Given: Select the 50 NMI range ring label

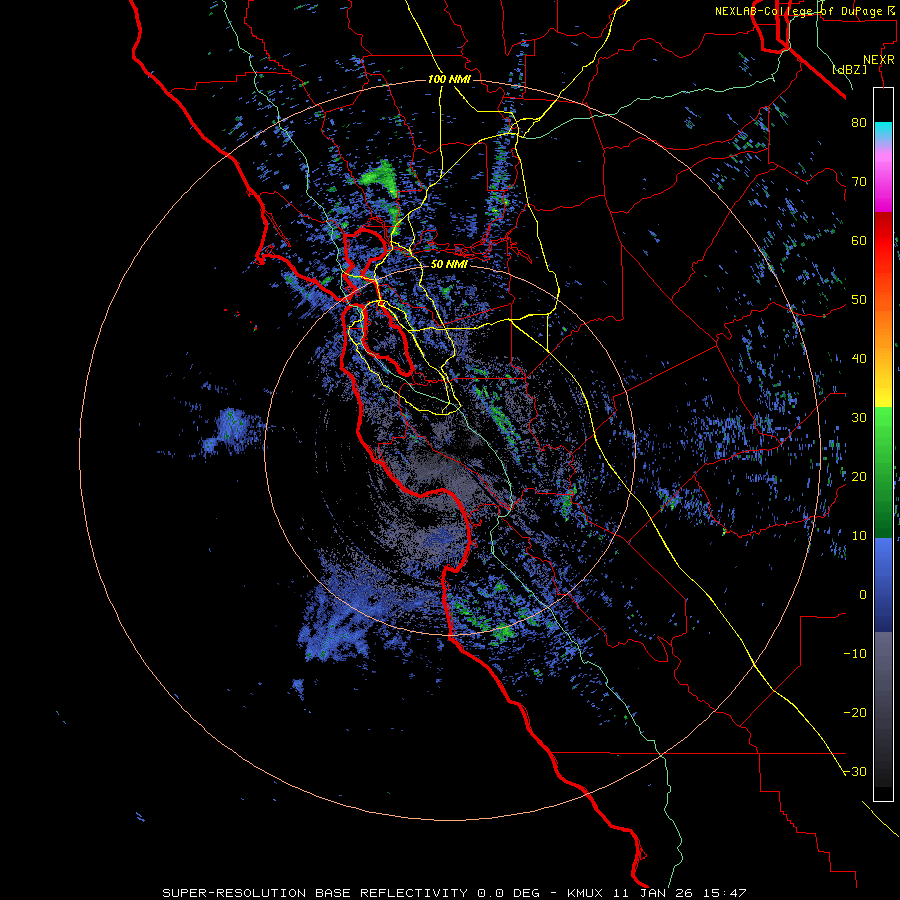Looking at the screenshot, I should (x=449, y=264).
